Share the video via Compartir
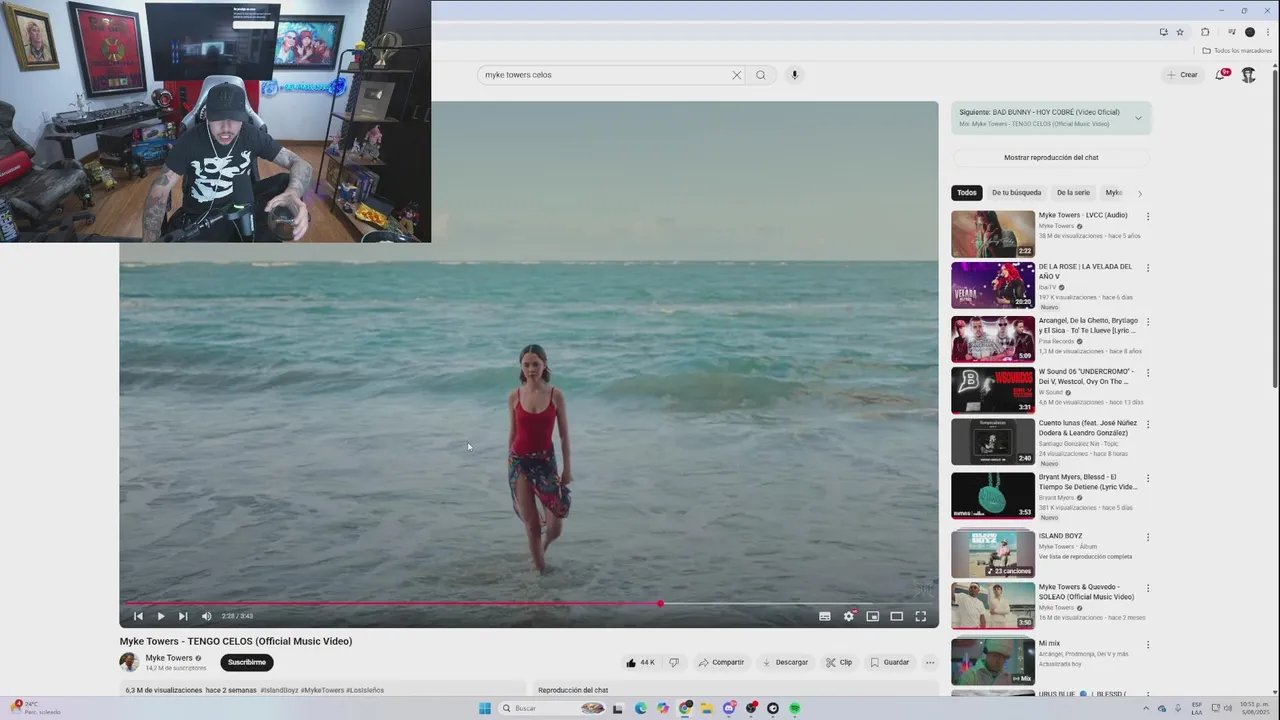This screenshot has width=1280, height=720. click(x=721, y=662)
